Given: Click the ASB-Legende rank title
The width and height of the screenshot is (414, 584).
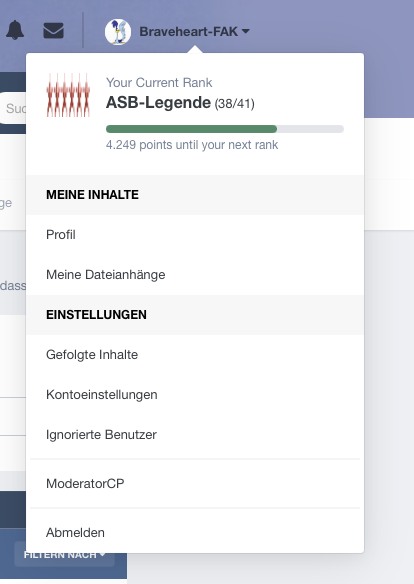Looking at the screenshot, I should pyautogui.click(x=158, y=102).
